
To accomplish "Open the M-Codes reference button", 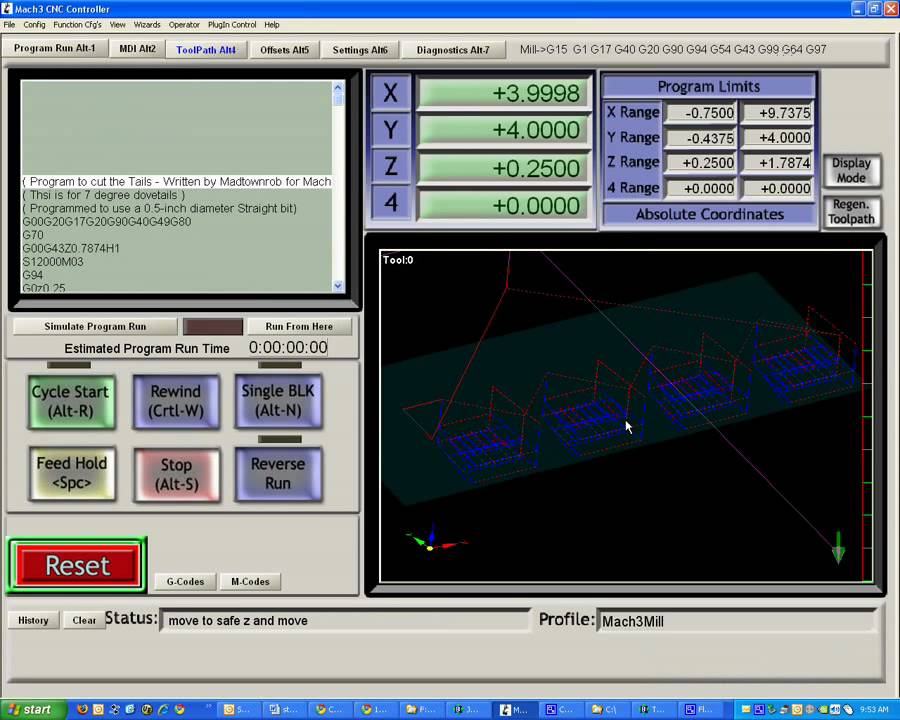I will point(250,582).
